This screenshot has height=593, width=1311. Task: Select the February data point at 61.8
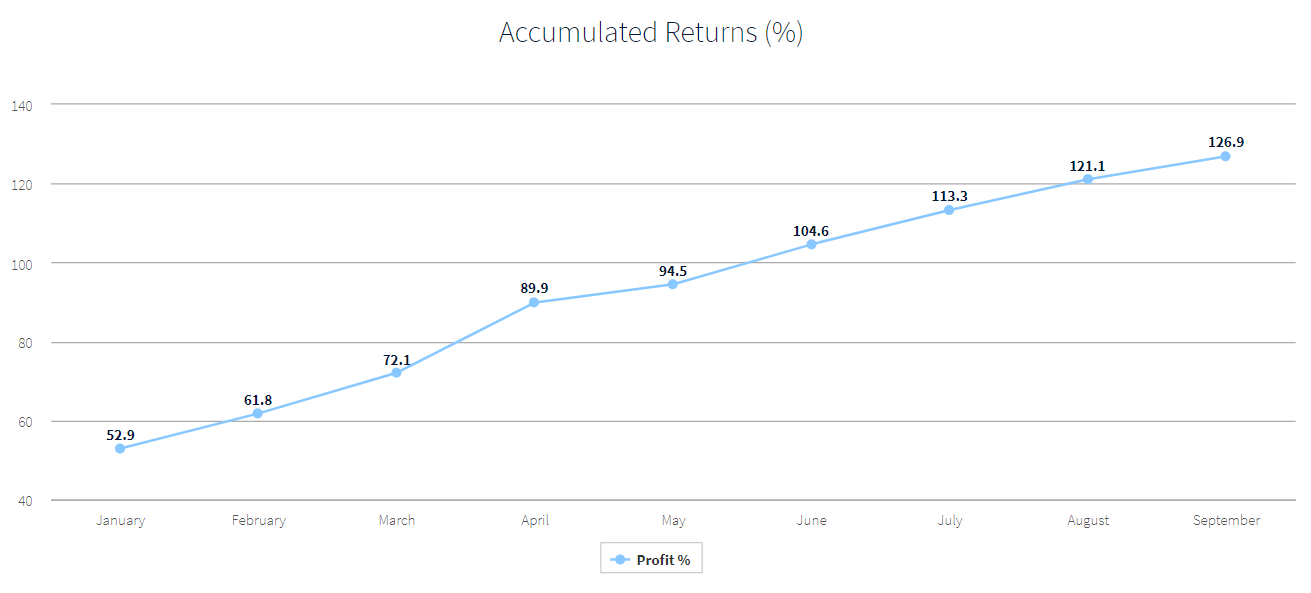258,413
